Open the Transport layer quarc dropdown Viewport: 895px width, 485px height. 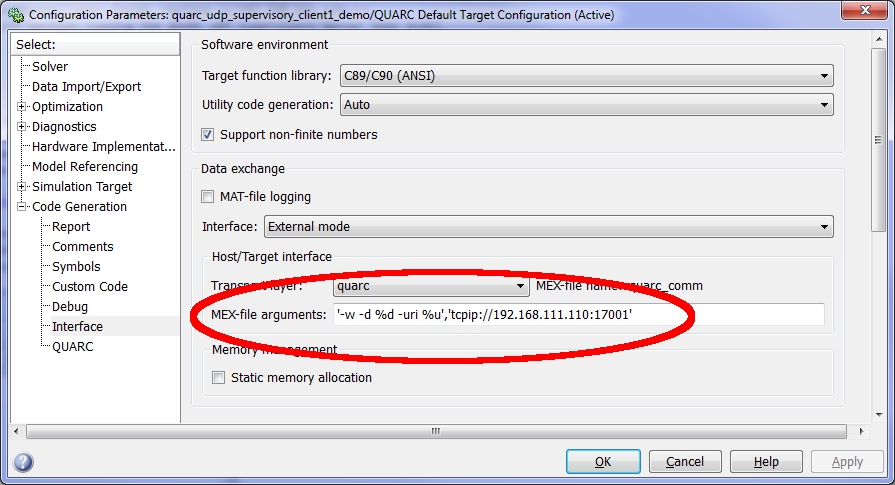(x=431, y=286)
